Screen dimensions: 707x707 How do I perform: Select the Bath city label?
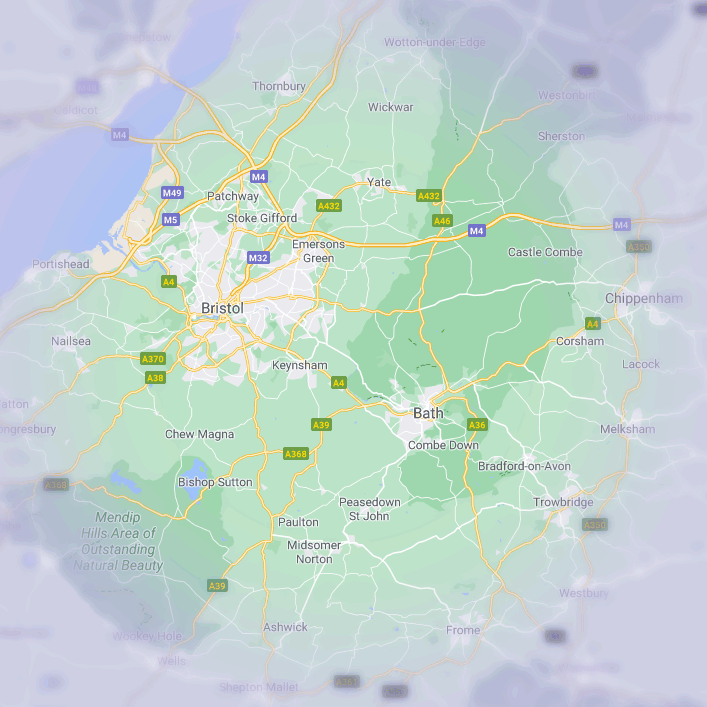[428, 412]
